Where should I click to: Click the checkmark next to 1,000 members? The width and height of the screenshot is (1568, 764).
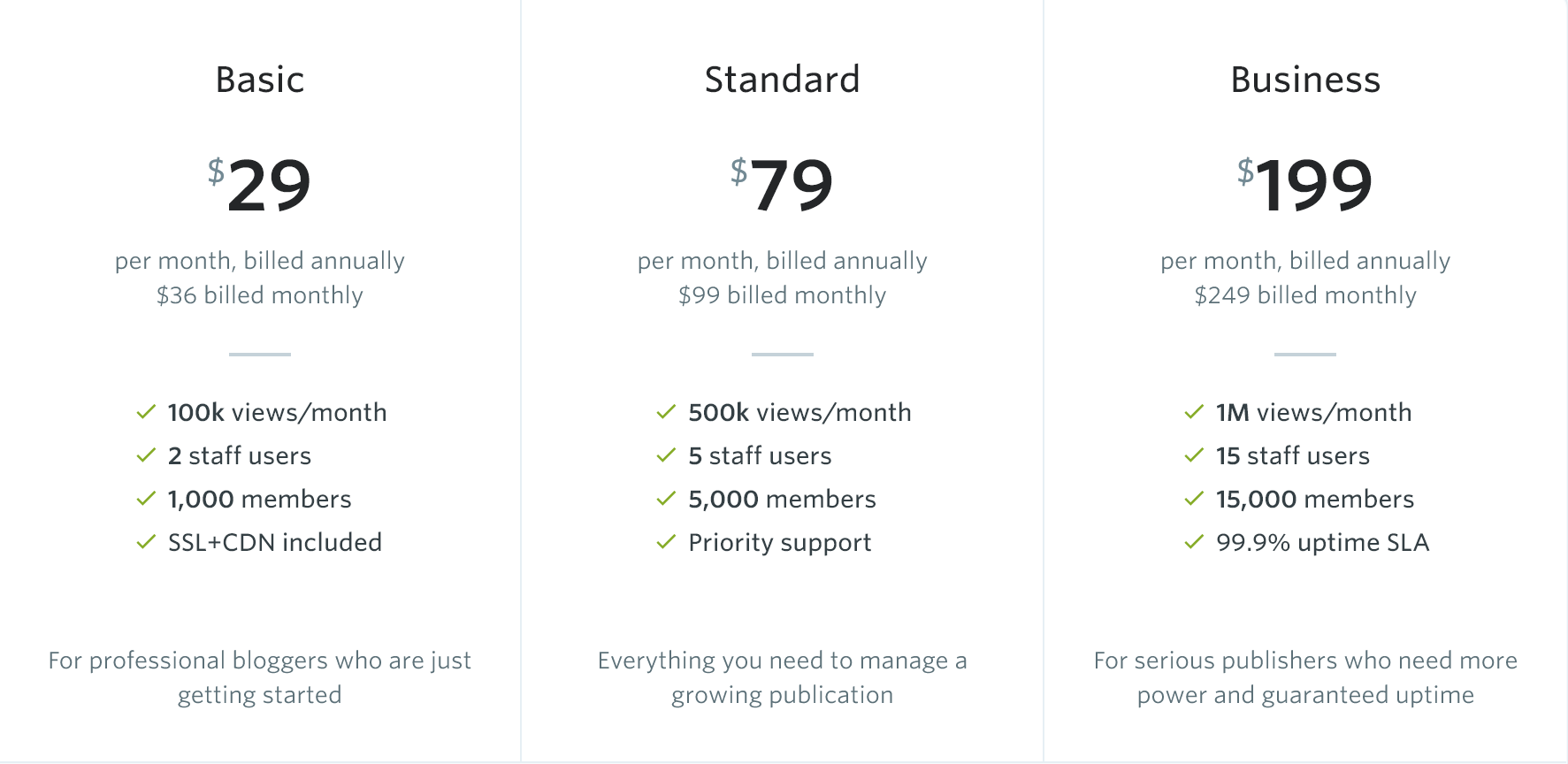click(x=146, y=499)
